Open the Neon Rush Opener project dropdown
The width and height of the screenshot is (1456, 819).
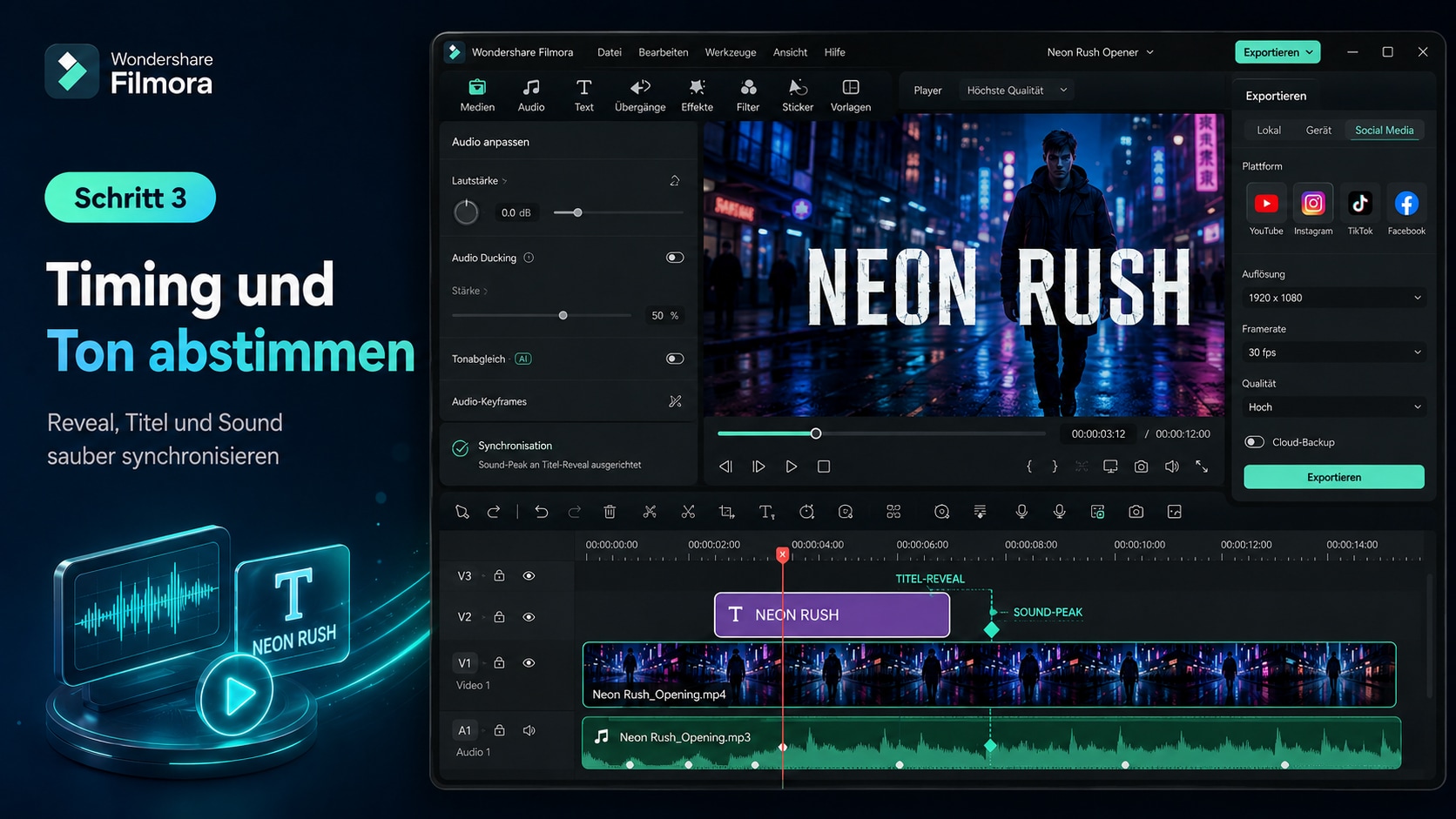coord(1101,52)
